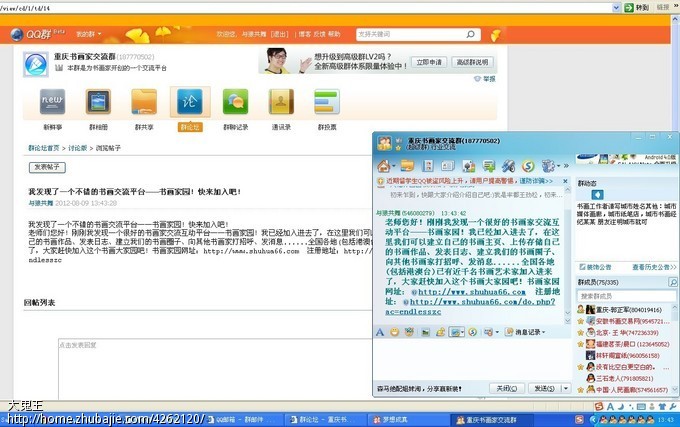Screen dimensions: 680x427
Task: Click the wrench icon on the input method bar
Action: [673, 407]
